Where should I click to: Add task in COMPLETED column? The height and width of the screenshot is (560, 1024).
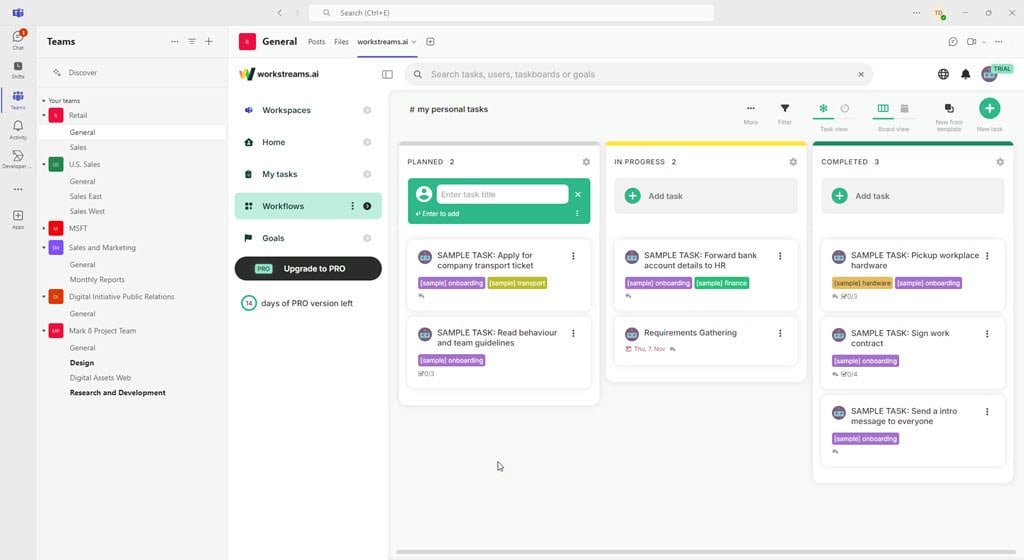913,196
